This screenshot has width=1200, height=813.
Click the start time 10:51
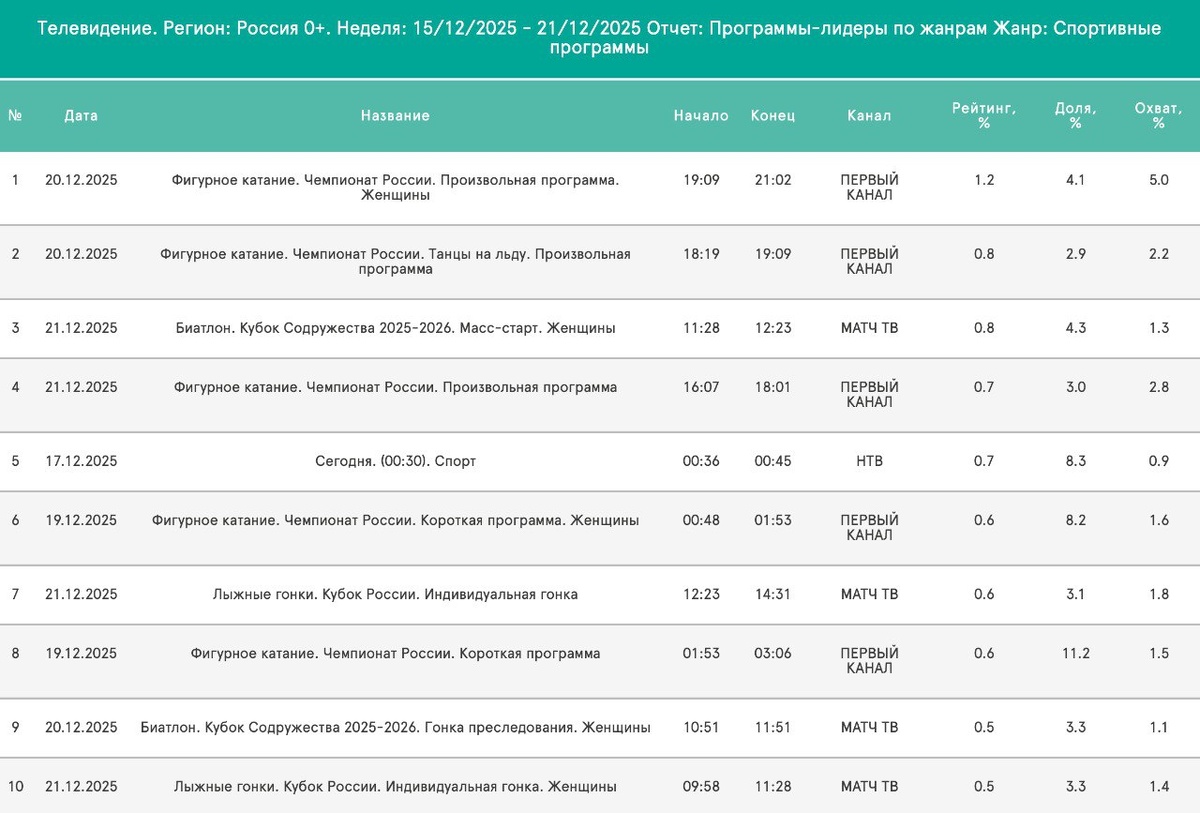(701, 727)
